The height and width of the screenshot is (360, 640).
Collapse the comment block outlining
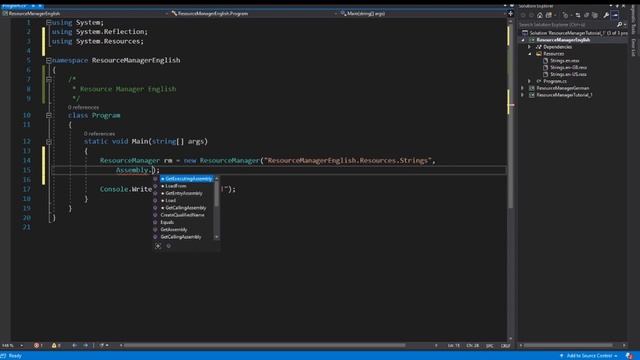point(49,80)
